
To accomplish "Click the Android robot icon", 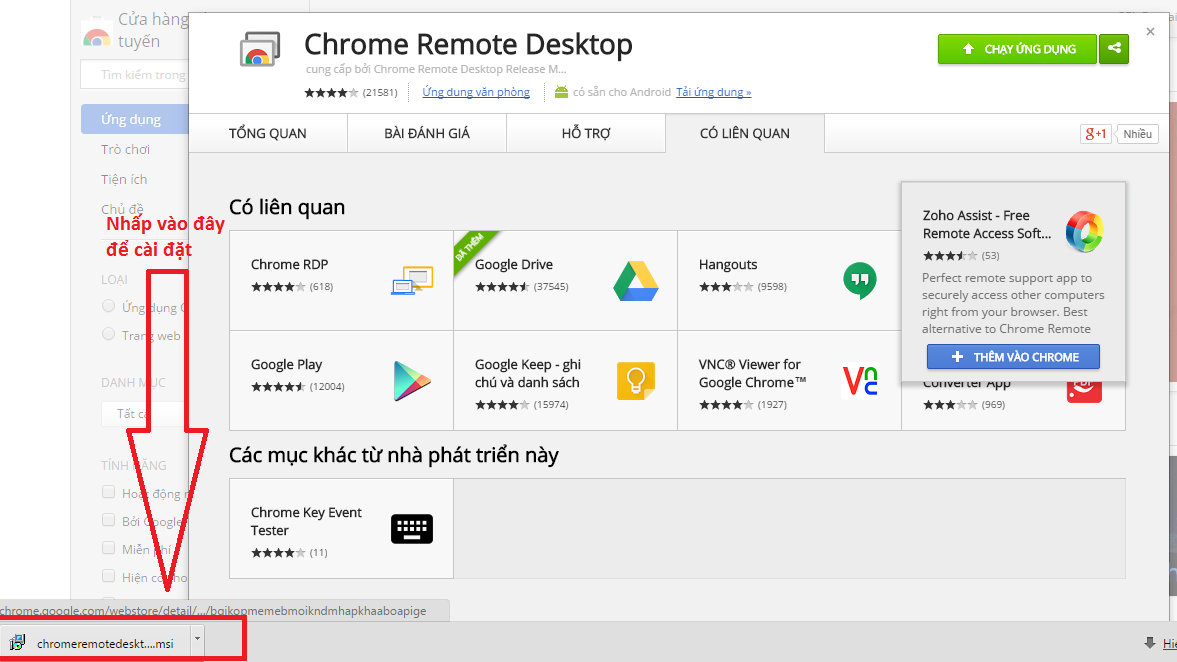I will 561,92.
